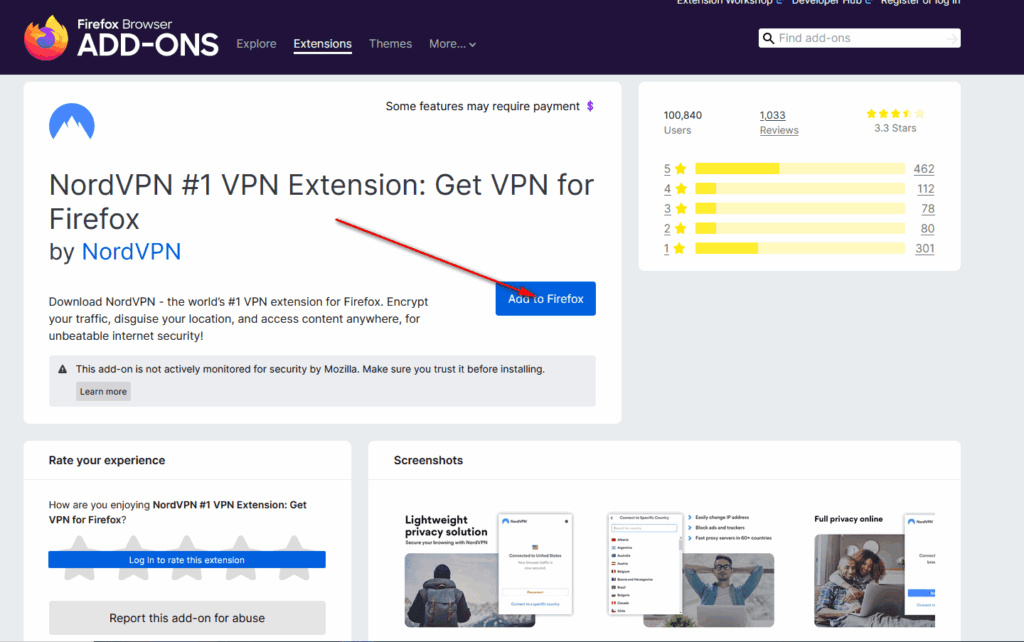Viewport: 1024px width, 642px height.
Task: Click Log in to rate this extension
Action: click(x=187, y=560)
